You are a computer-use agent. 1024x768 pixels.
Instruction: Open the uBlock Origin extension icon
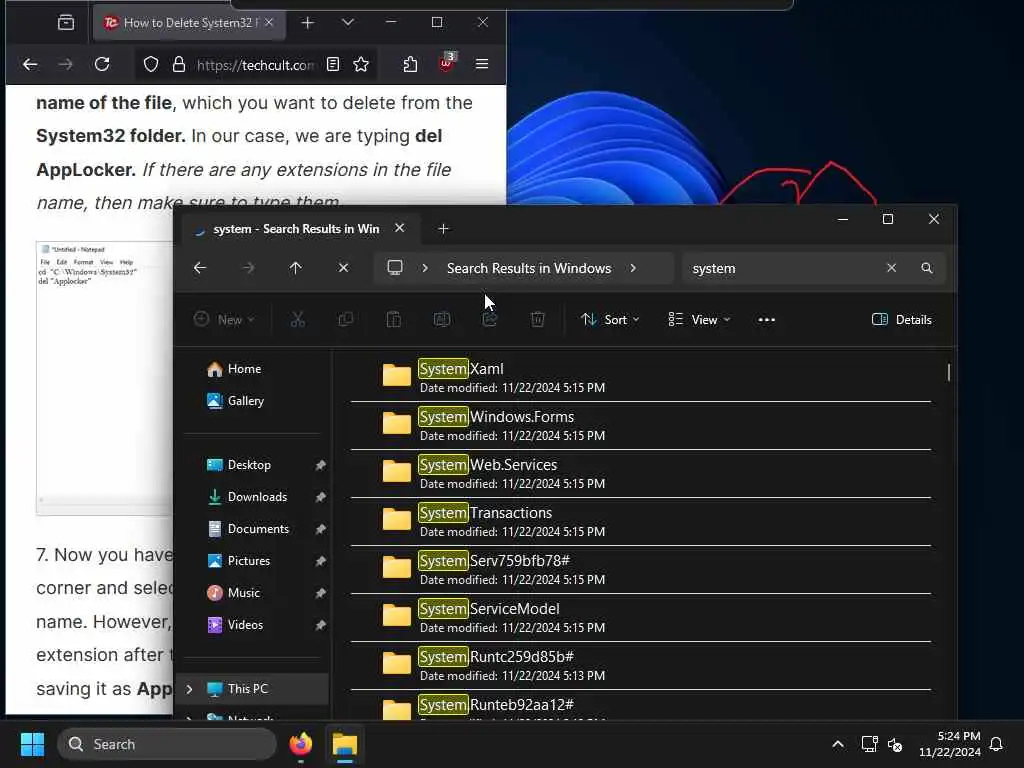pyautogui.click(x=447, y=63)
